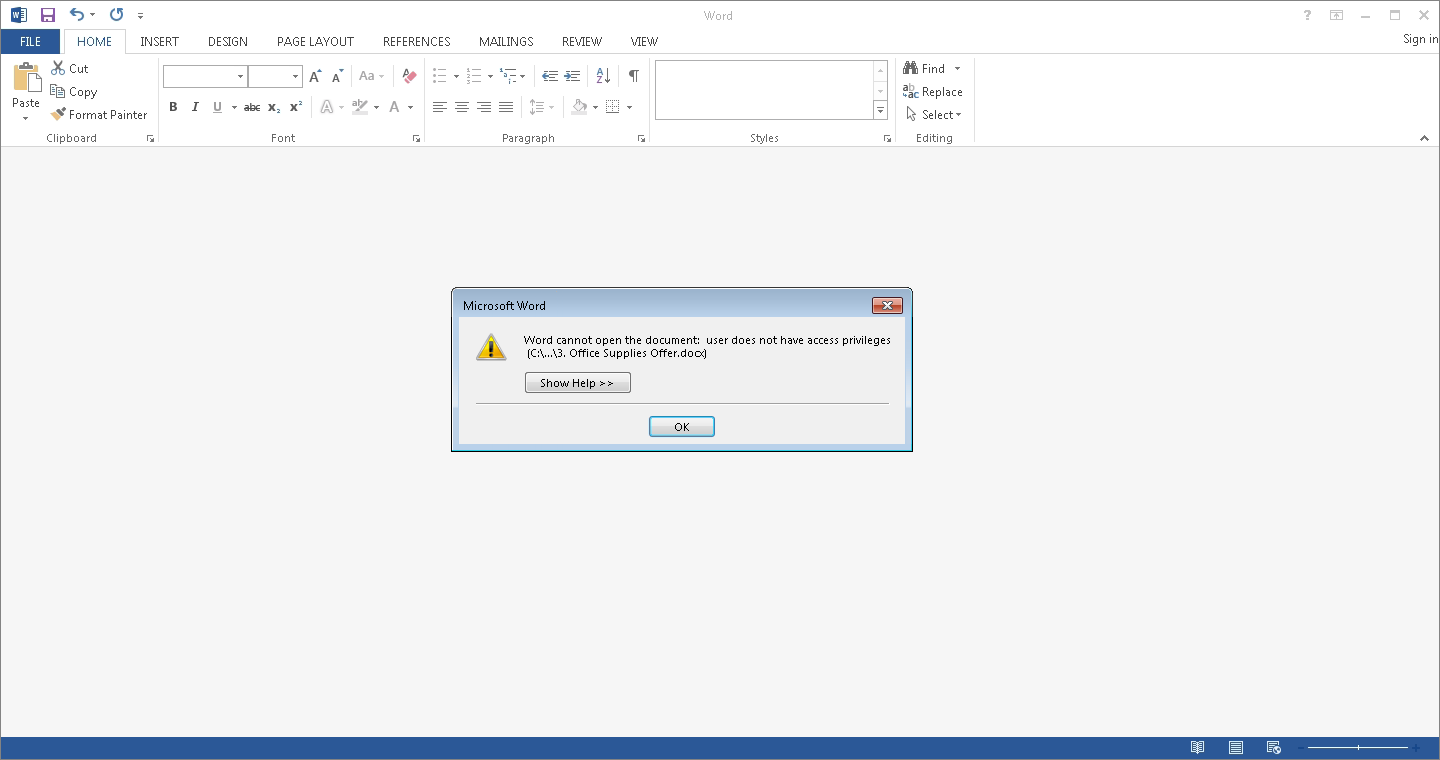Click the Font Color icon
1440x760 pixels.
pos(395,107)
